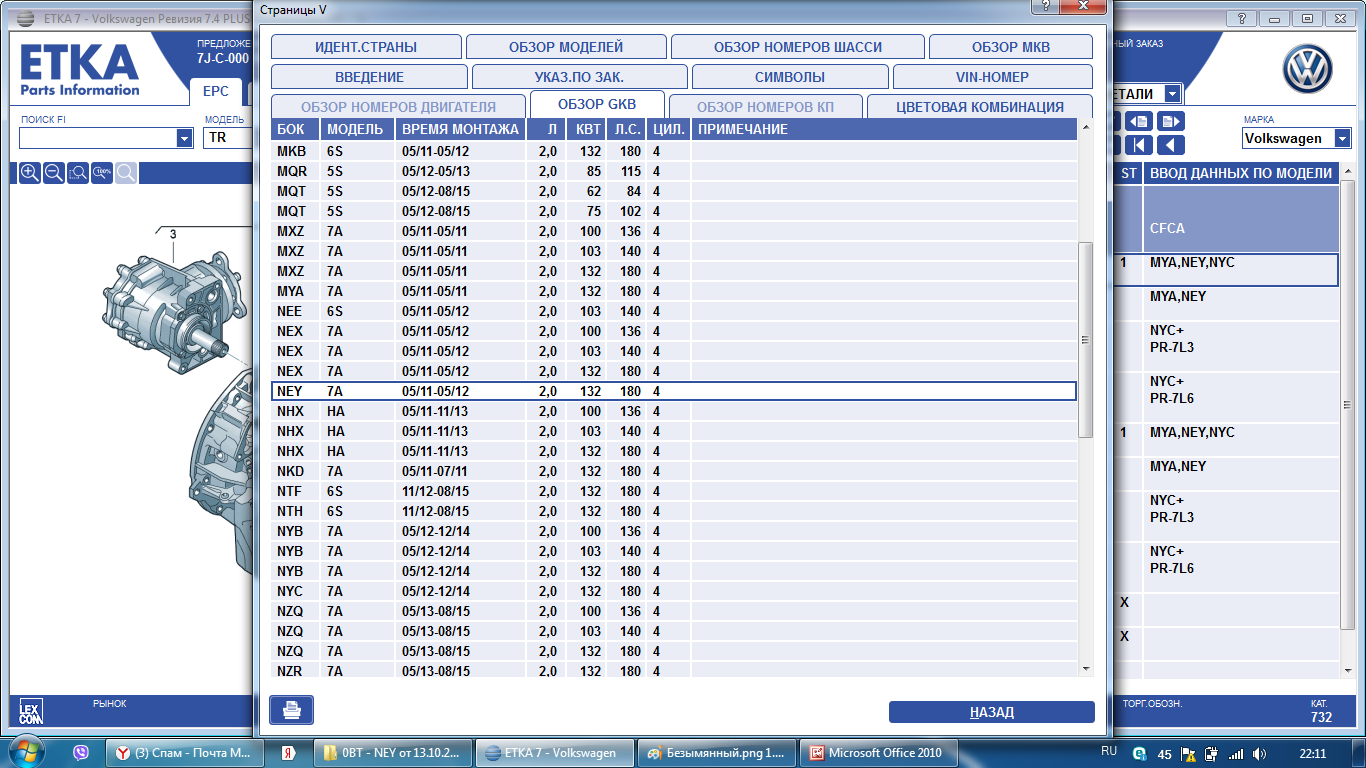Select the MYA row
The width and height of the screenshot is (1366, 768).
674,291
